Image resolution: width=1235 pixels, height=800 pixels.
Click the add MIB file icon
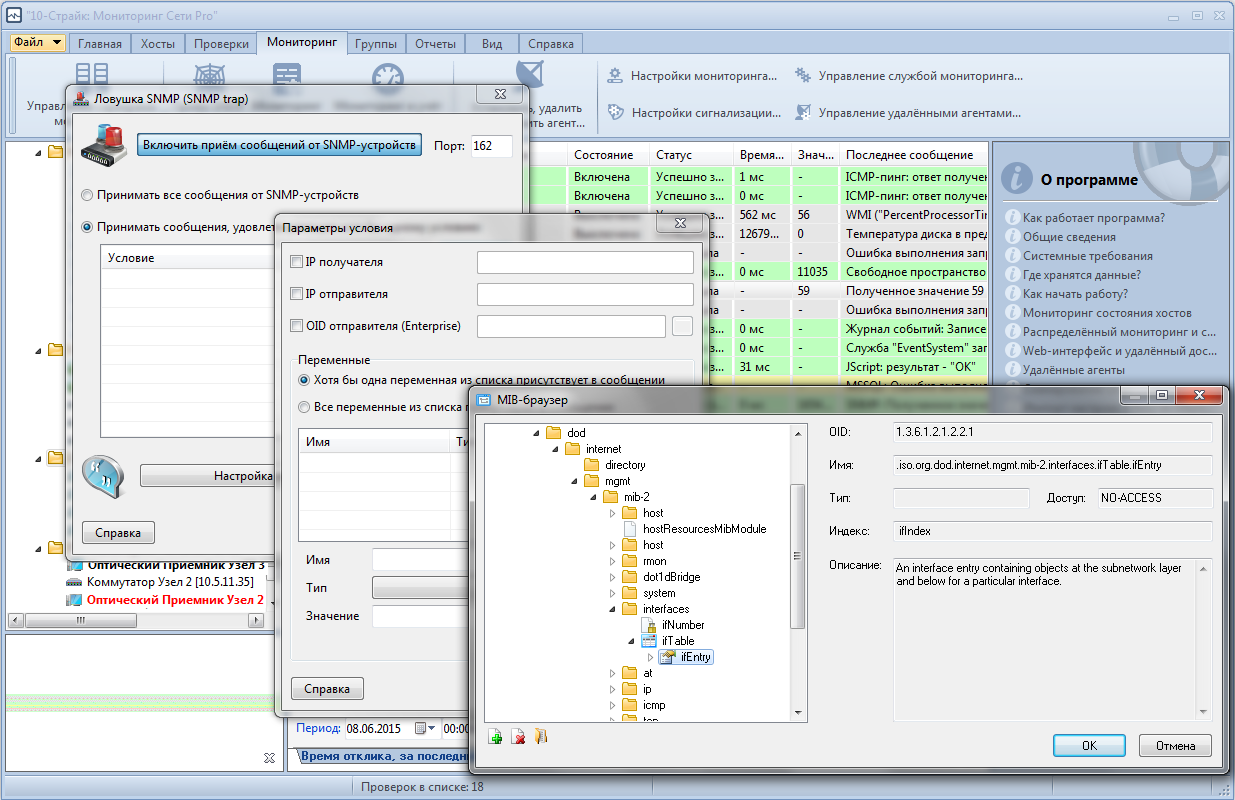click(x=495, y=737)
